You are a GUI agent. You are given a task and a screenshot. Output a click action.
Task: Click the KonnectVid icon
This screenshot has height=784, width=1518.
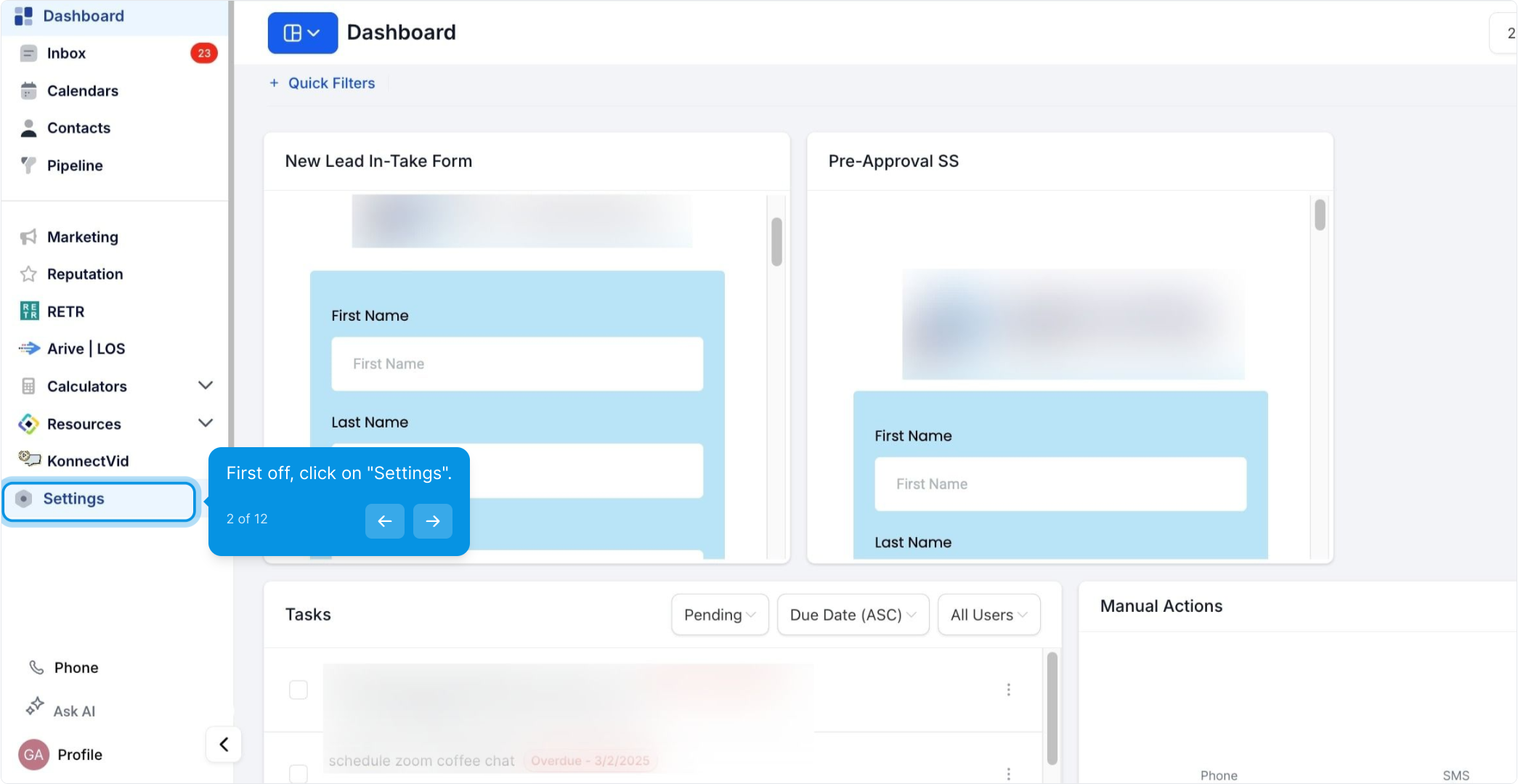pos(29,459)
